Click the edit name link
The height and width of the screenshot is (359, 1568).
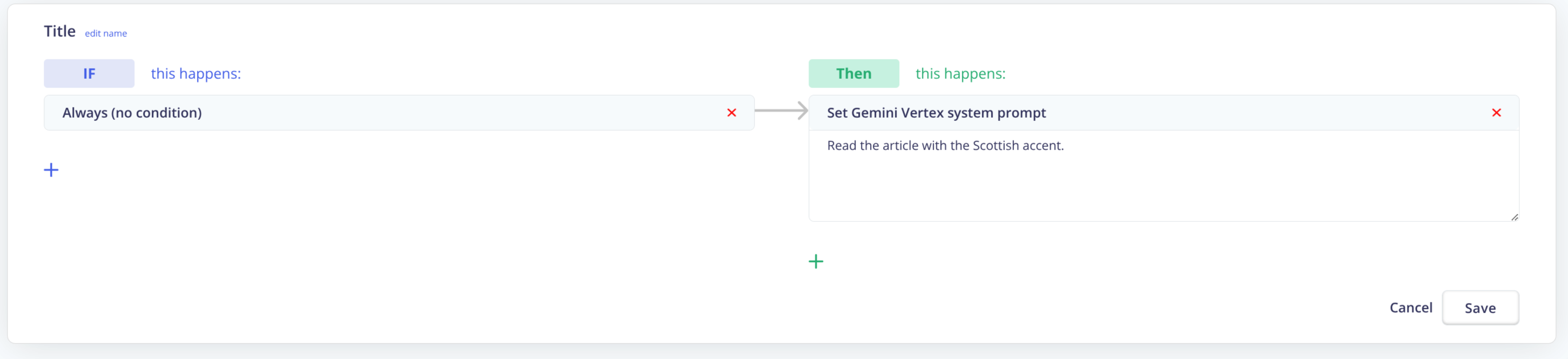[x=105, y=33]
